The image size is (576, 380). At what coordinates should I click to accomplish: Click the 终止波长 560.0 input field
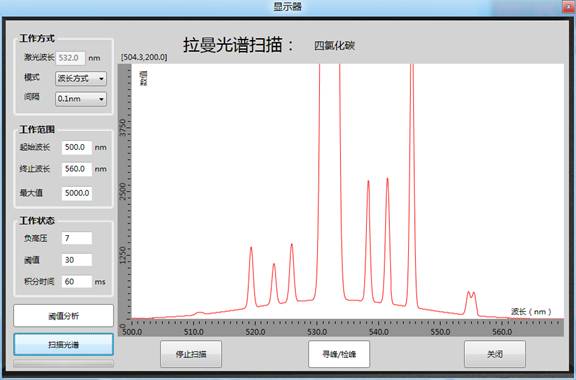pos(76,169)
